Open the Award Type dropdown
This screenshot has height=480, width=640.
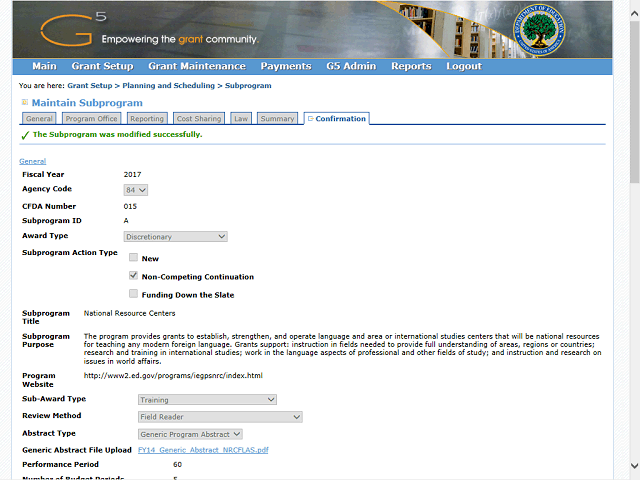coord(176,237)
